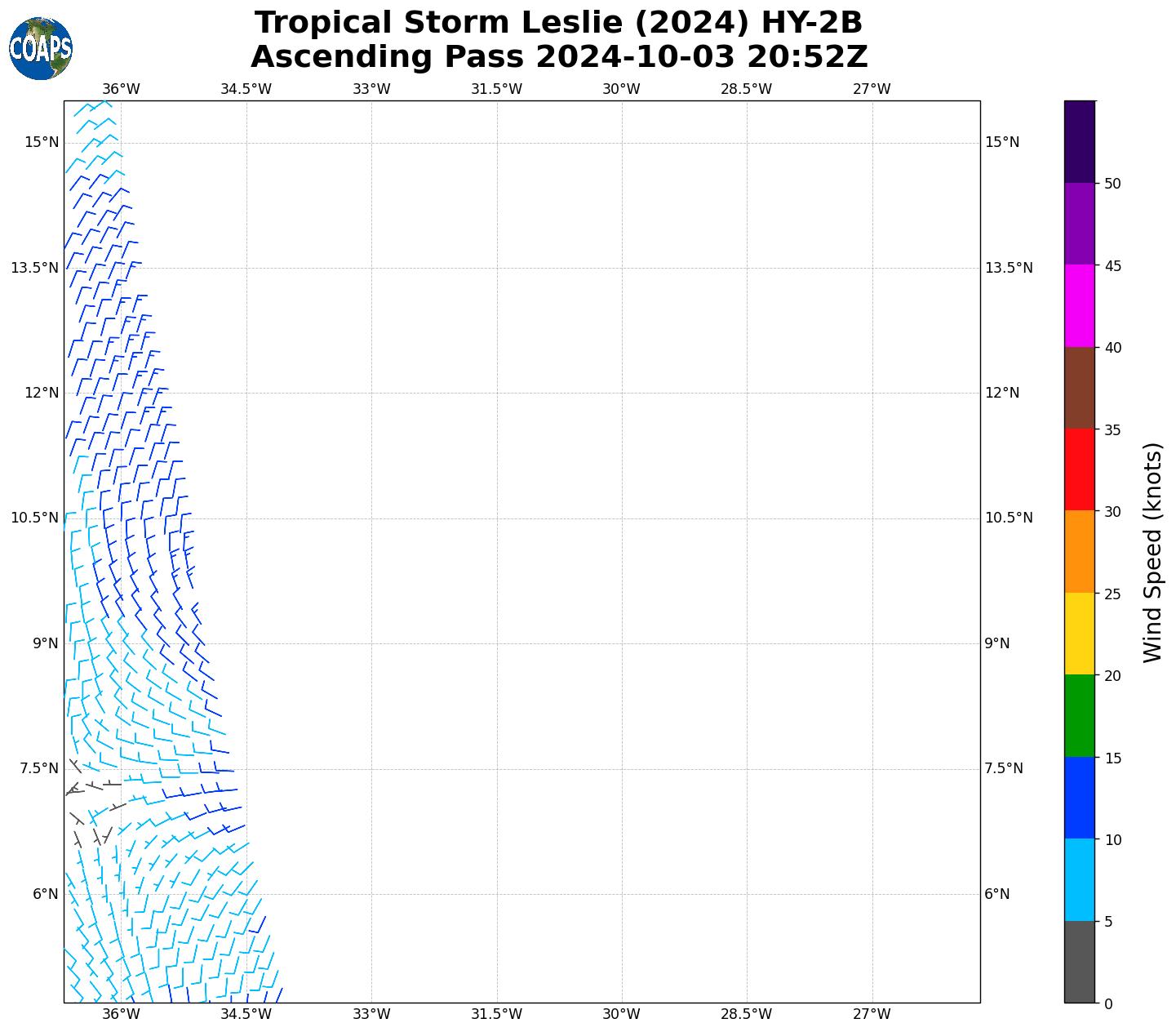Pick the yellow 20-25 knots colorbar segment
1176x1032 pixels.
[1079, 634]
